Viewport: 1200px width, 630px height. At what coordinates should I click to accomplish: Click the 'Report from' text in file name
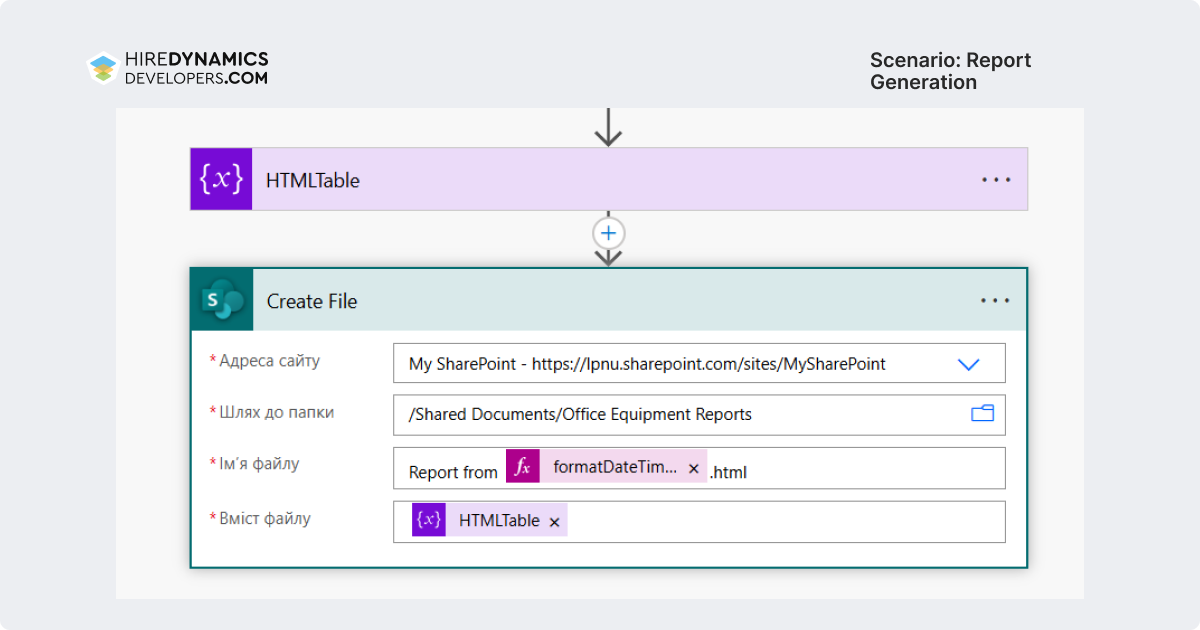453,472
